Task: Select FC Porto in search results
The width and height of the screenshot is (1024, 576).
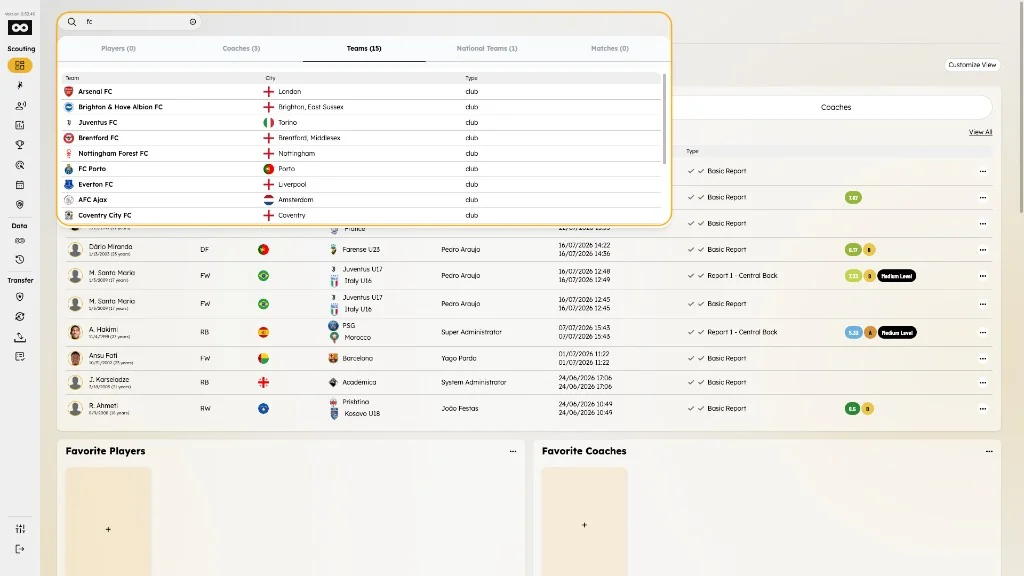Action: click(x=362, y=168)
